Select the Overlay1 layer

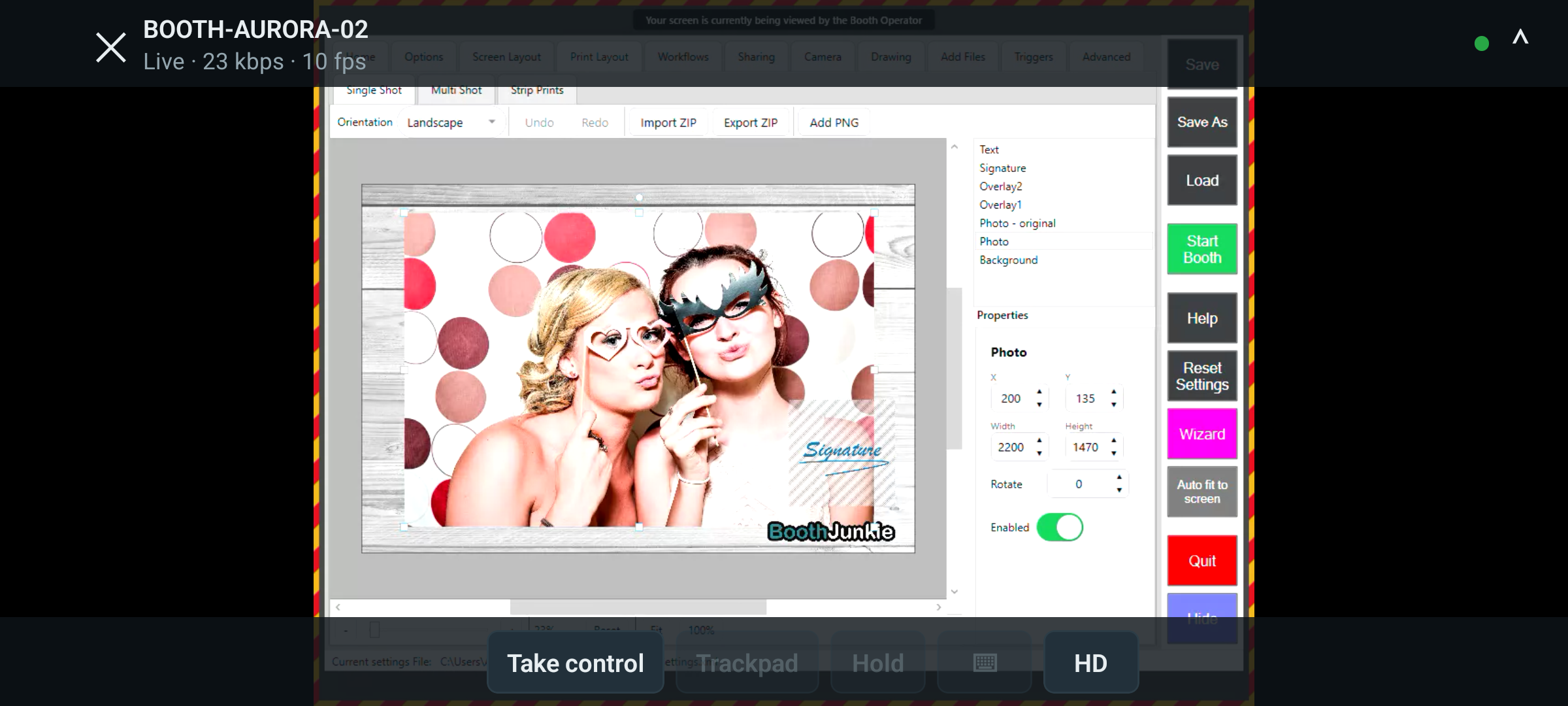1064,205
